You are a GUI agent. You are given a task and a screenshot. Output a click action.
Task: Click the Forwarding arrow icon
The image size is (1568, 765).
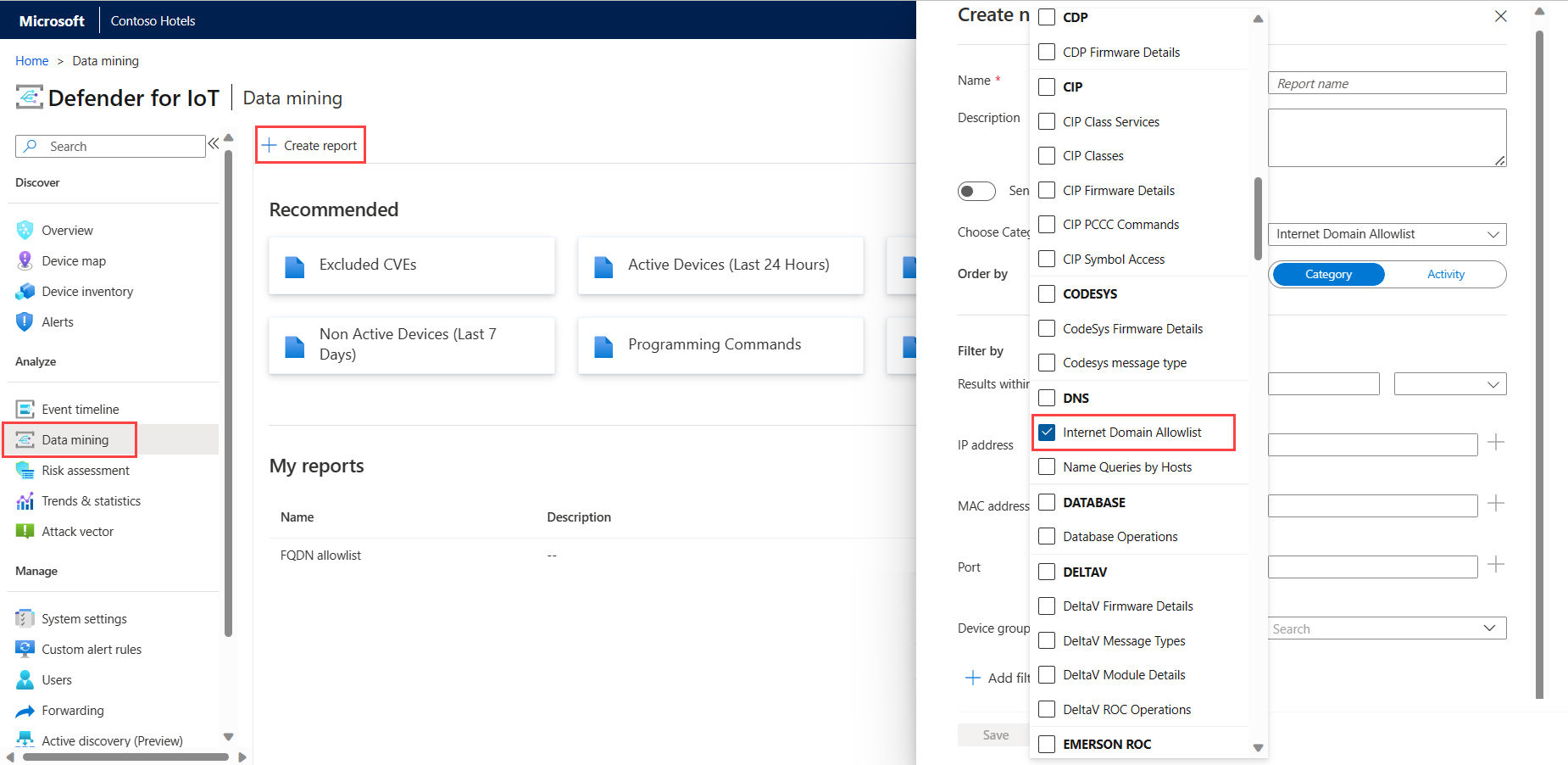click(25, 711)
